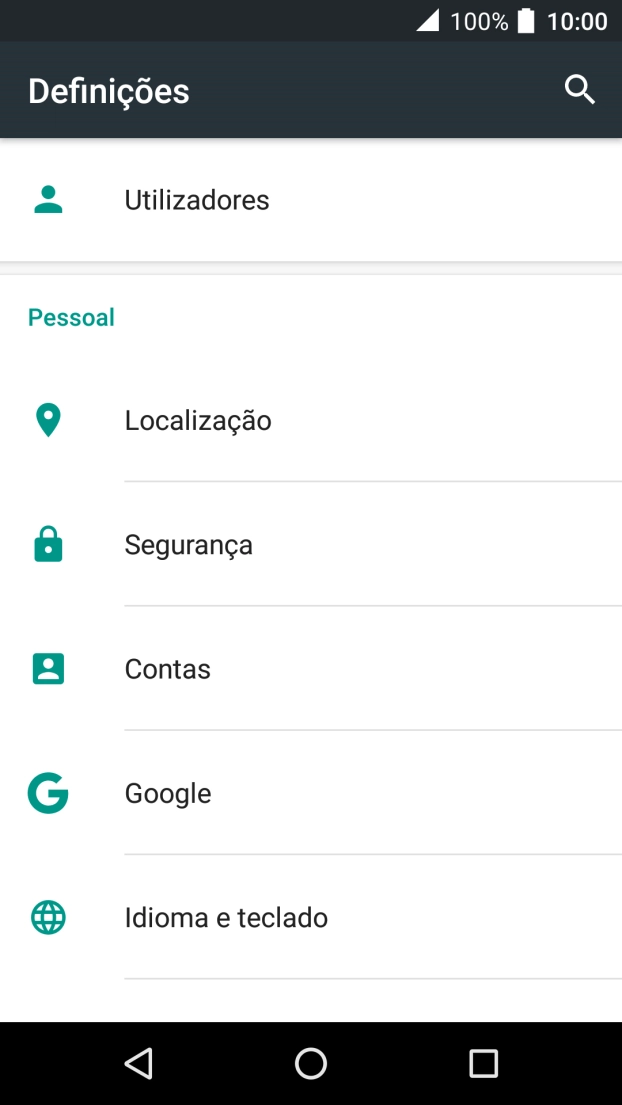Open search in Definições

tap(580, 90)
